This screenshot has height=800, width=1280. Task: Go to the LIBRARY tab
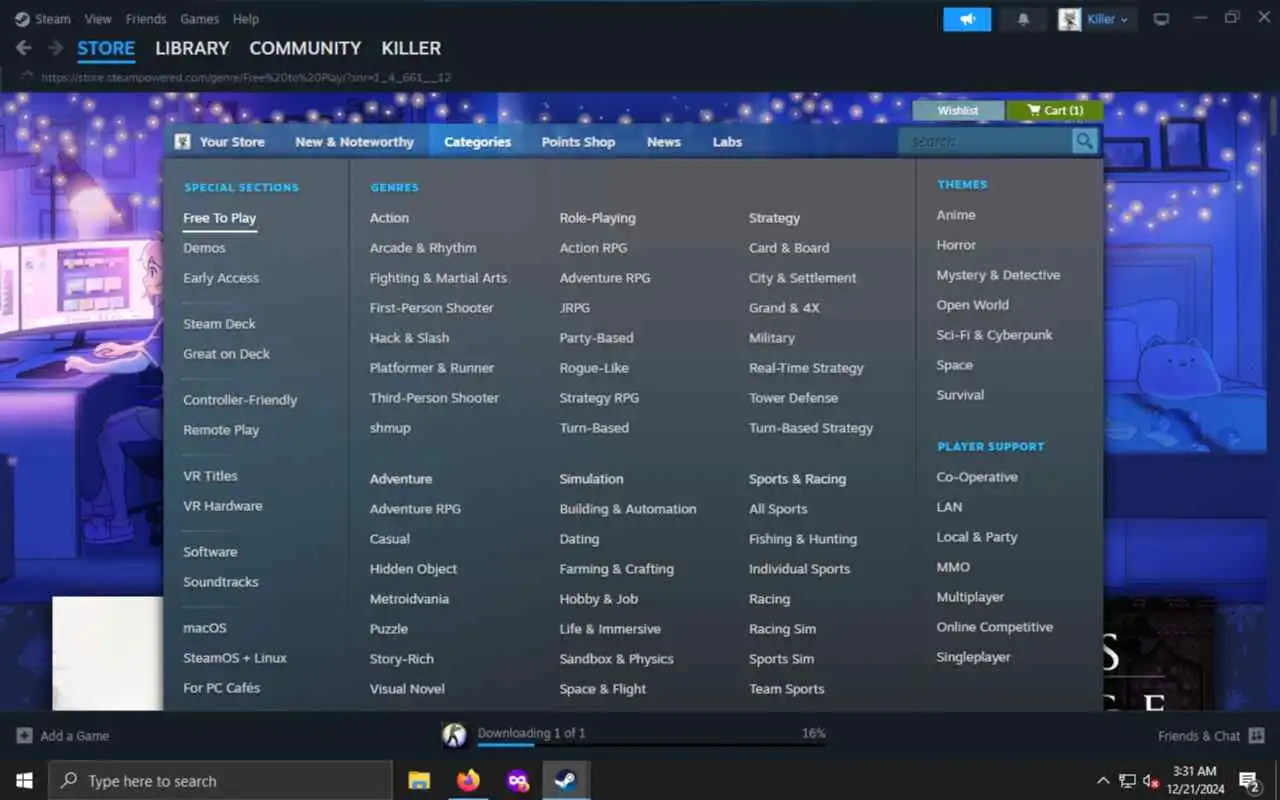click(192, 48)
